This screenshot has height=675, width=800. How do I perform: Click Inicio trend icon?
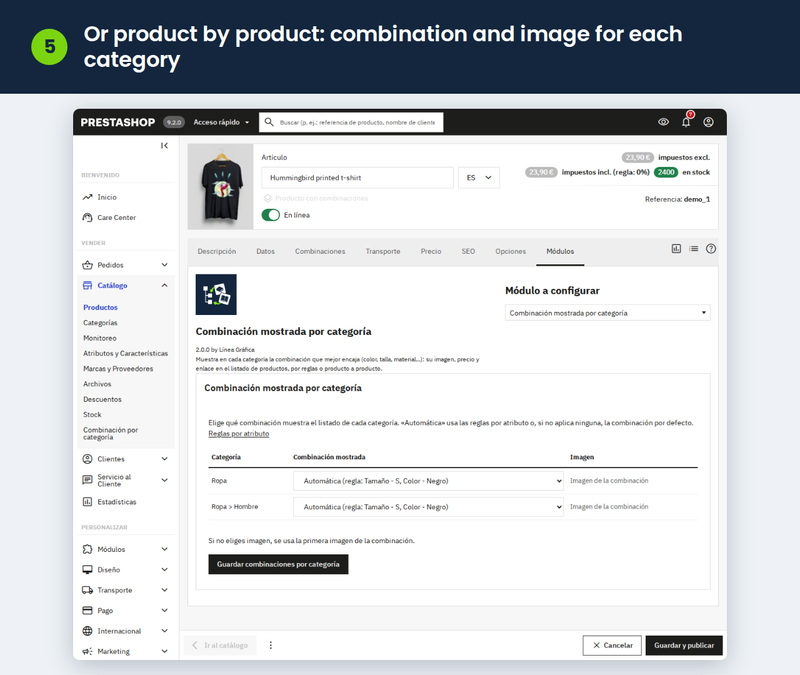(x=87, y=197)
